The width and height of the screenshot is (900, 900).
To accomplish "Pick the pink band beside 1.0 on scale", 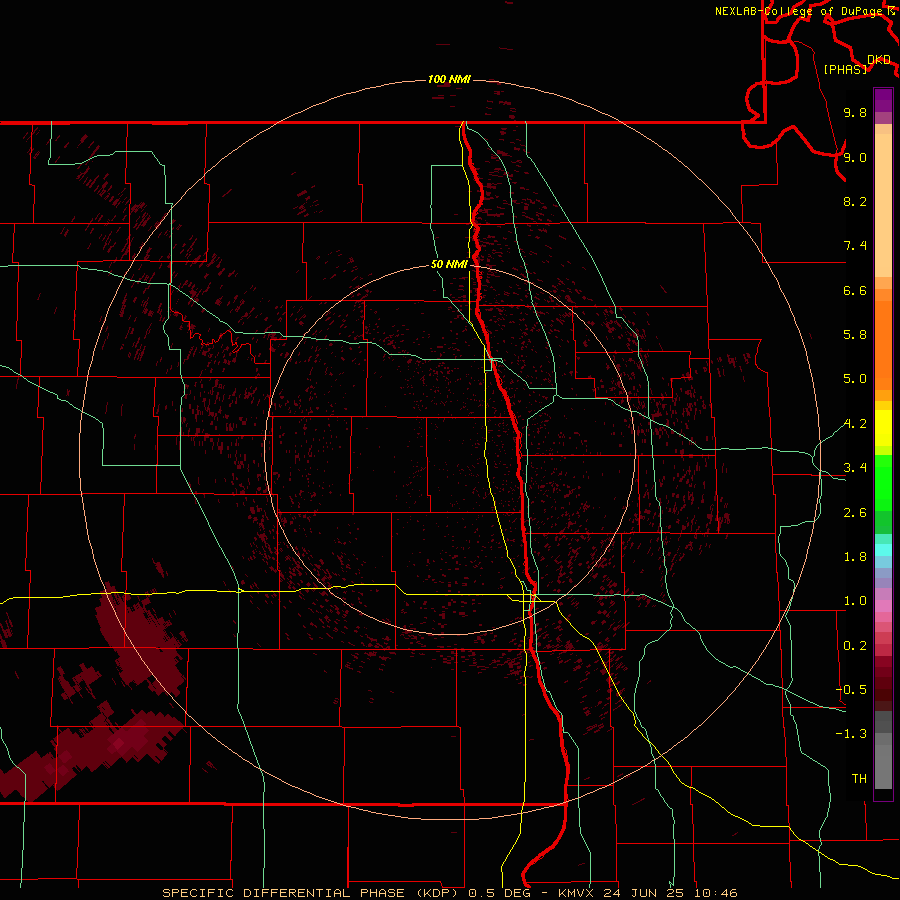I will click(x=883, y=606).
